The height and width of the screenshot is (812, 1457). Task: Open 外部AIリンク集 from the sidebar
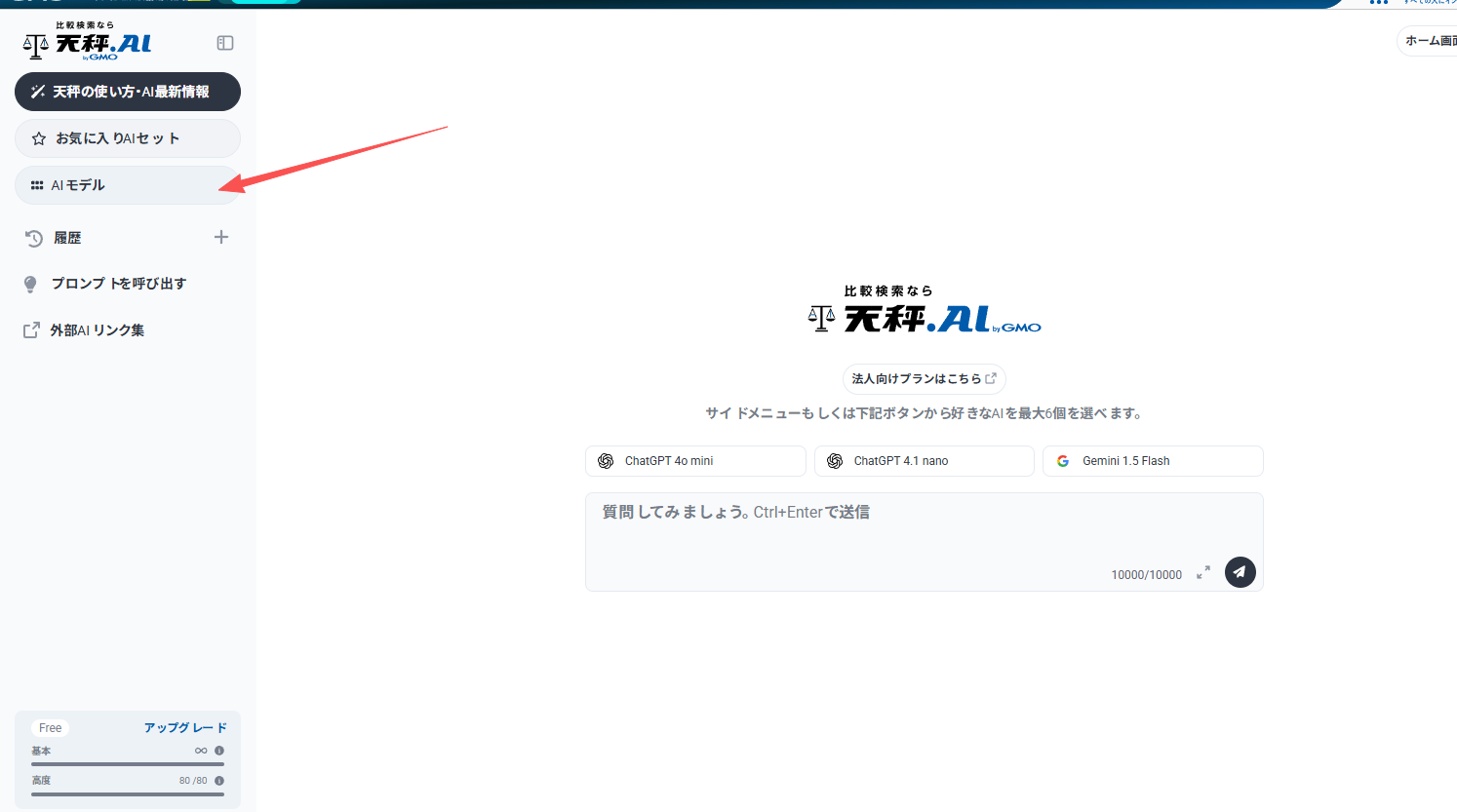(97, 330)
